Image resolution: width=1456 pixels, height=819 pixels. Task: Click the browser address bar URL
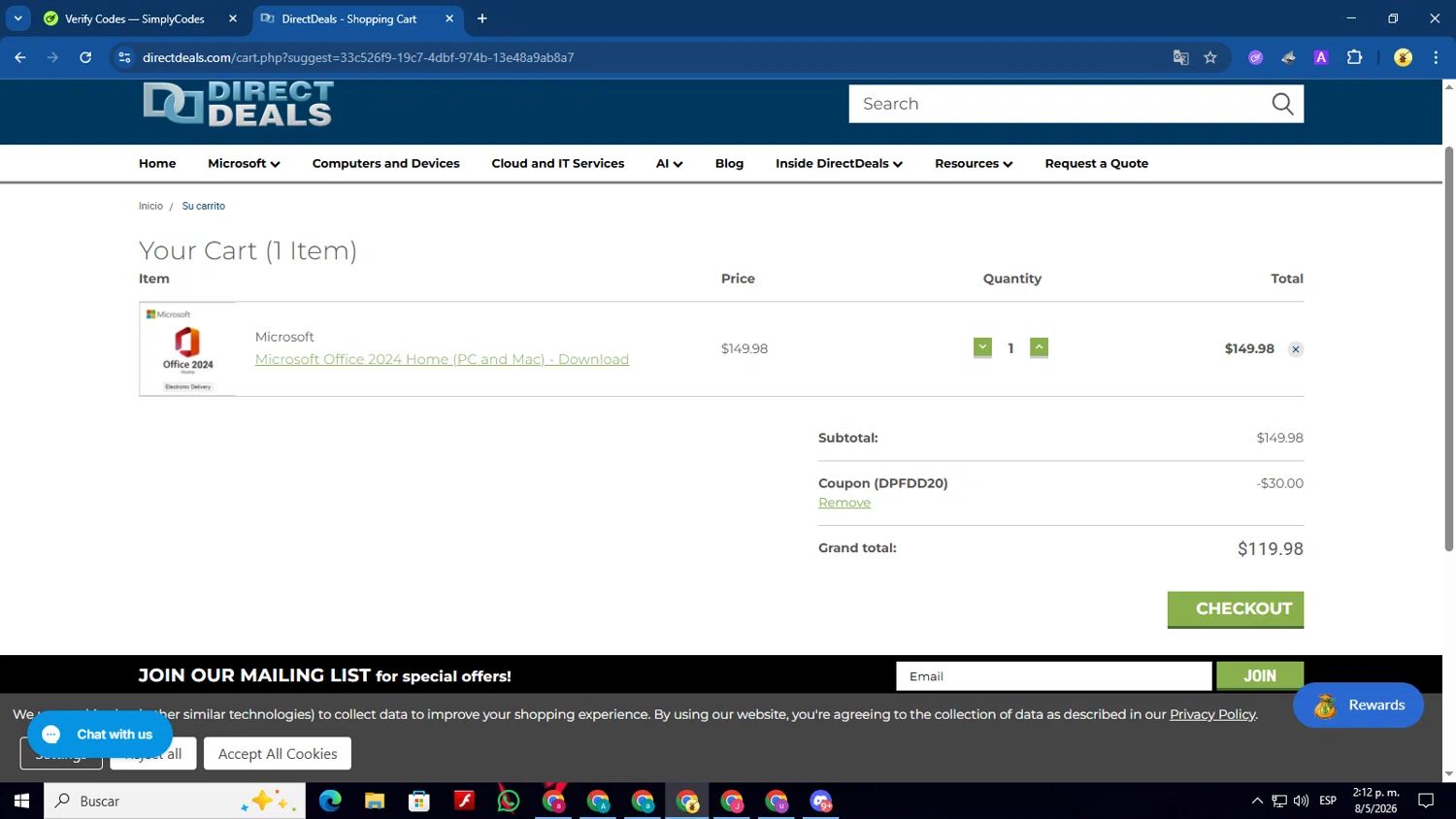(358, 57)
